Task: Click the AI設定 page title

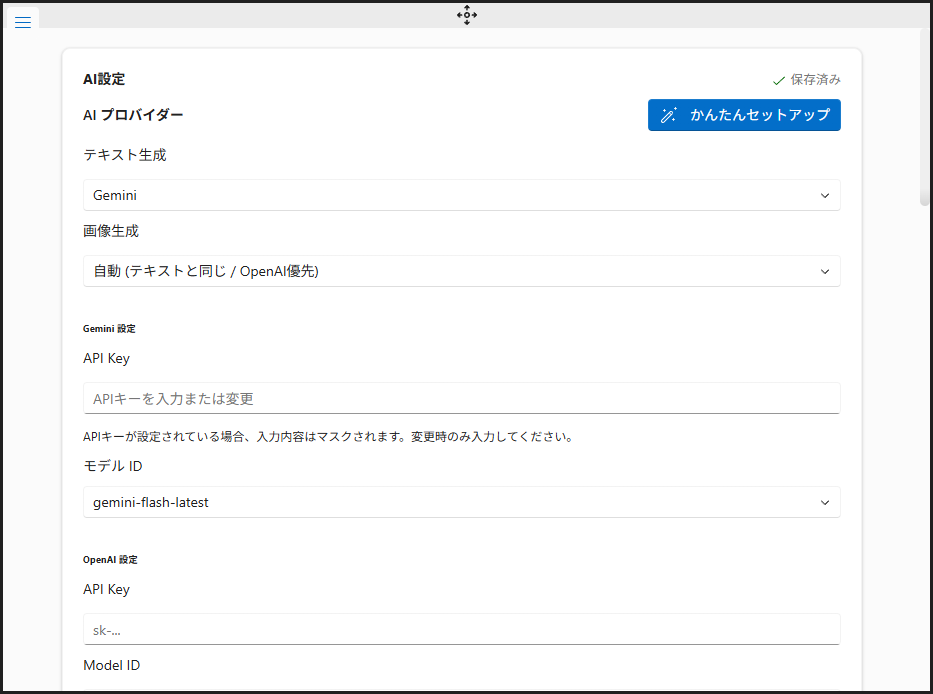Action: click(104, 79)
